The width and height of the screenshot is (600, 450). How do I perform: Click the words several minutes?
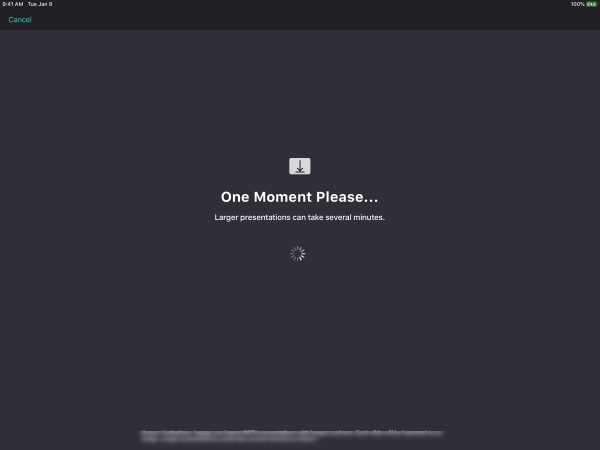click(355, 217)
